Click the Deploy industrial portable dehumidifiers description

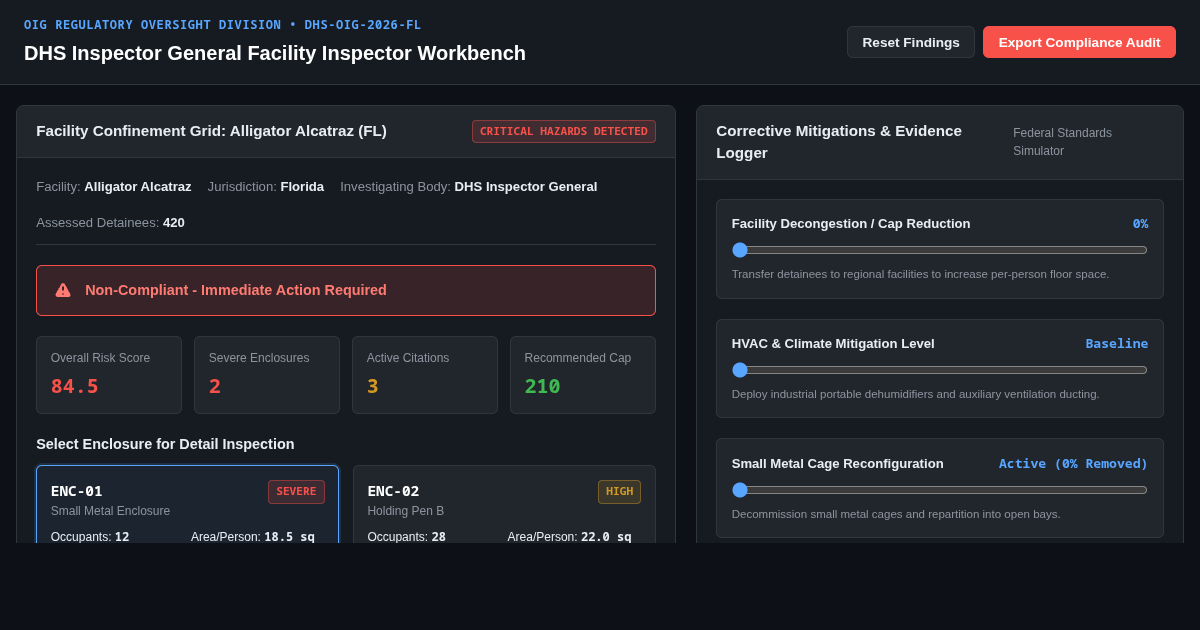click(915, 394)
